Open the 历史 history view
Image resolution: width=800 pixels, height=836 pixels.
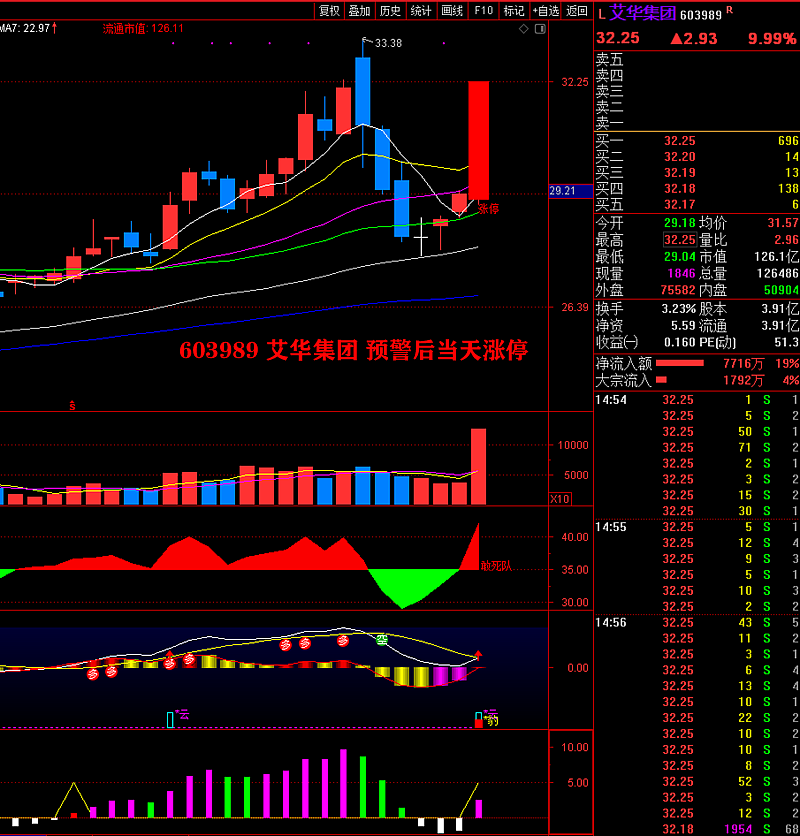tap(391, 10)
